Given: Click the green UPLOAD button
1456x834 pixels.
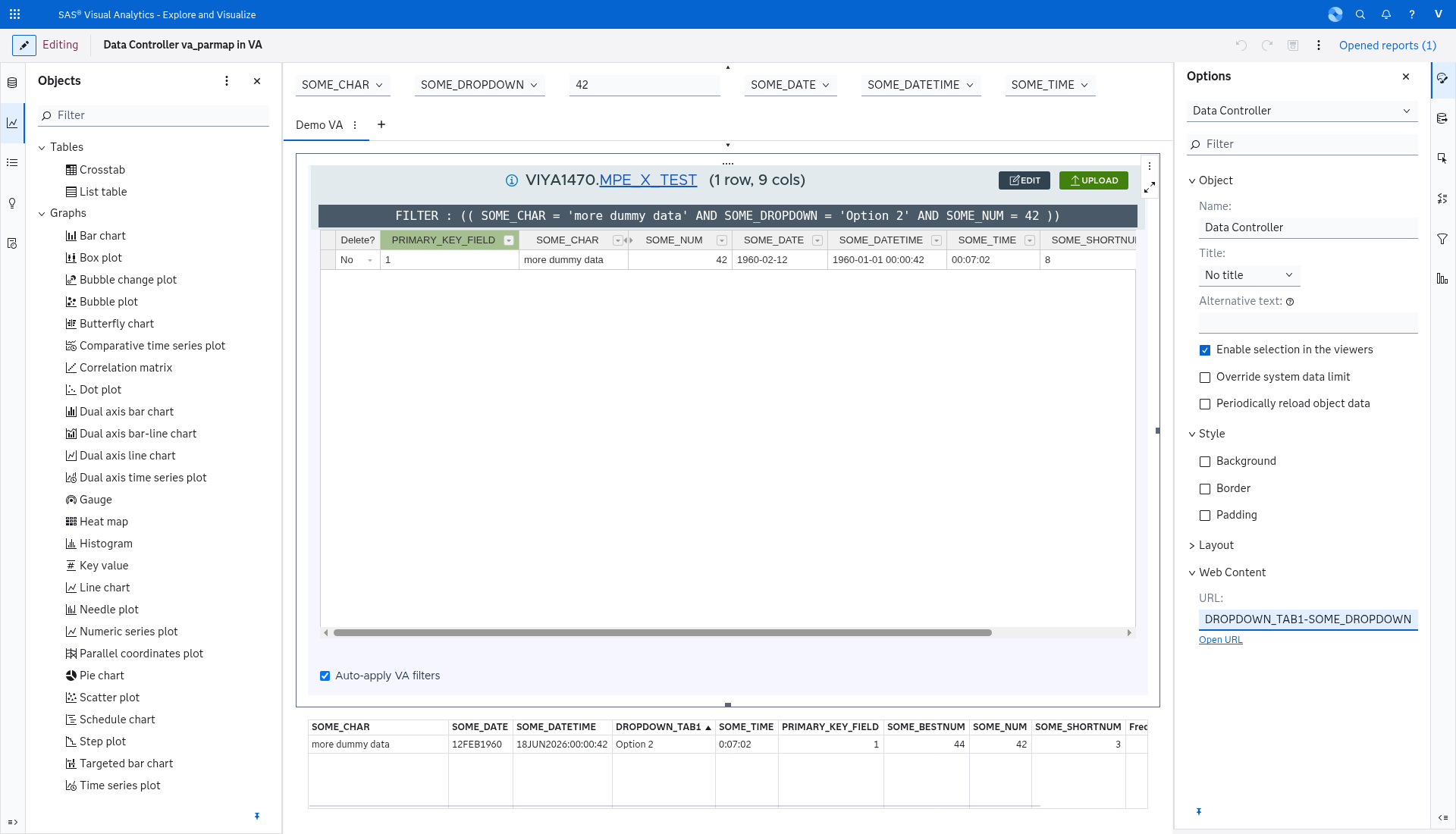Looking at the screenshot, I should (x=1094, y=180).
